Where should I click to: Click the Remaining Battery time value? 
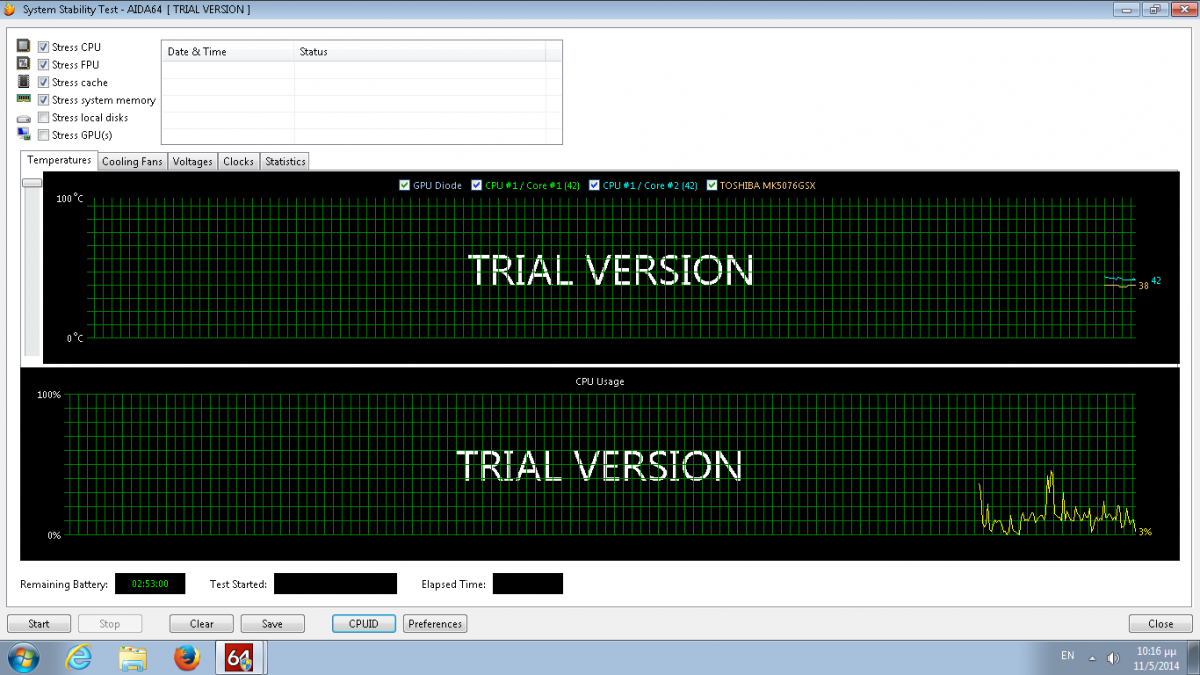click(x=150, y=583)
